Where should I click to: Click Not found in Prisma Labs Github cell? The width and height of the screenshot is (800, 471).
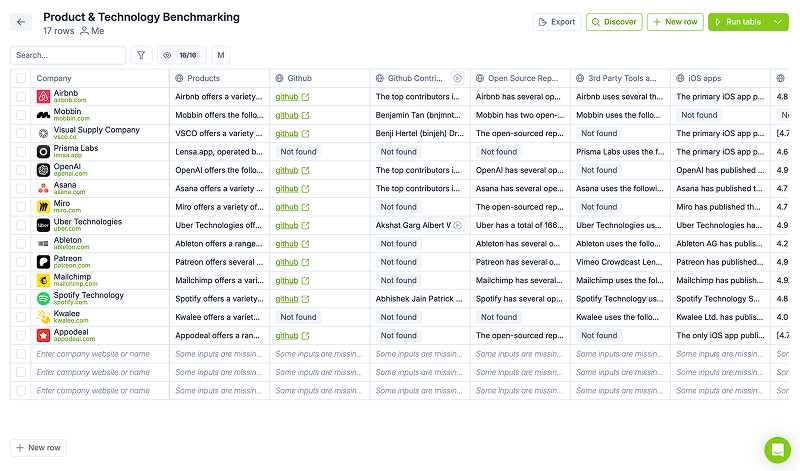pos(298,152)
